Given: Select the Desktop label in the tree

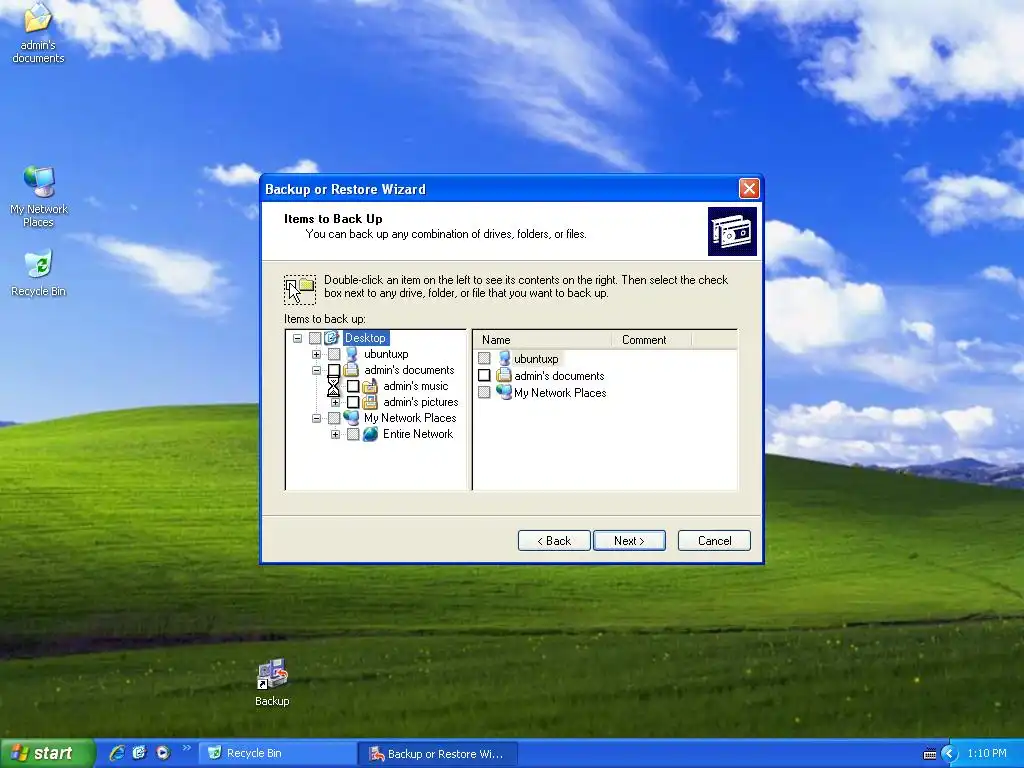Looking at the screenshot, I should tap(366, 338).
